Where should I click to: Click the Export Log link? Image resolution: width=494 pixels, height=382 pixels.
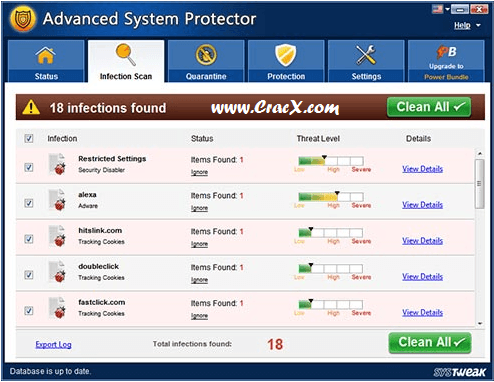(53, 345)
